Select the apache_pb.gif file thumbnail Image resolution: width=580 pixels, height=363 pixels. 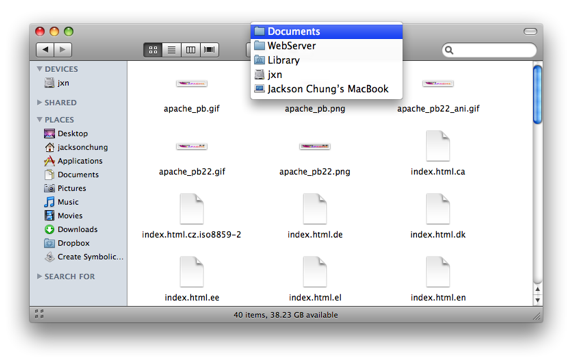point(192,84)
